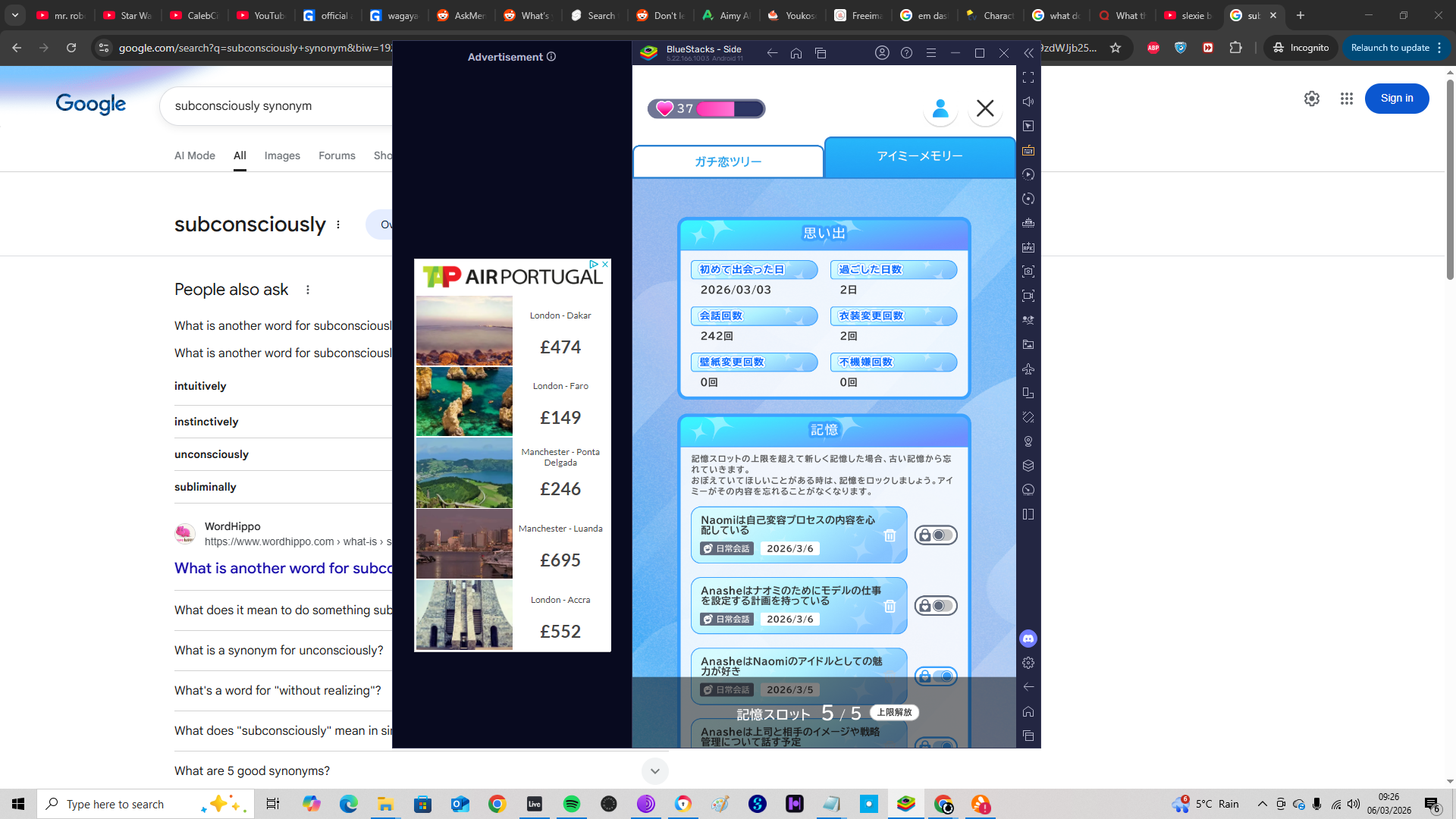Viewport: 1456px width, 819px height.
Task: Switch to the ガチ恋ツリー tab
Action: (728, 162)
